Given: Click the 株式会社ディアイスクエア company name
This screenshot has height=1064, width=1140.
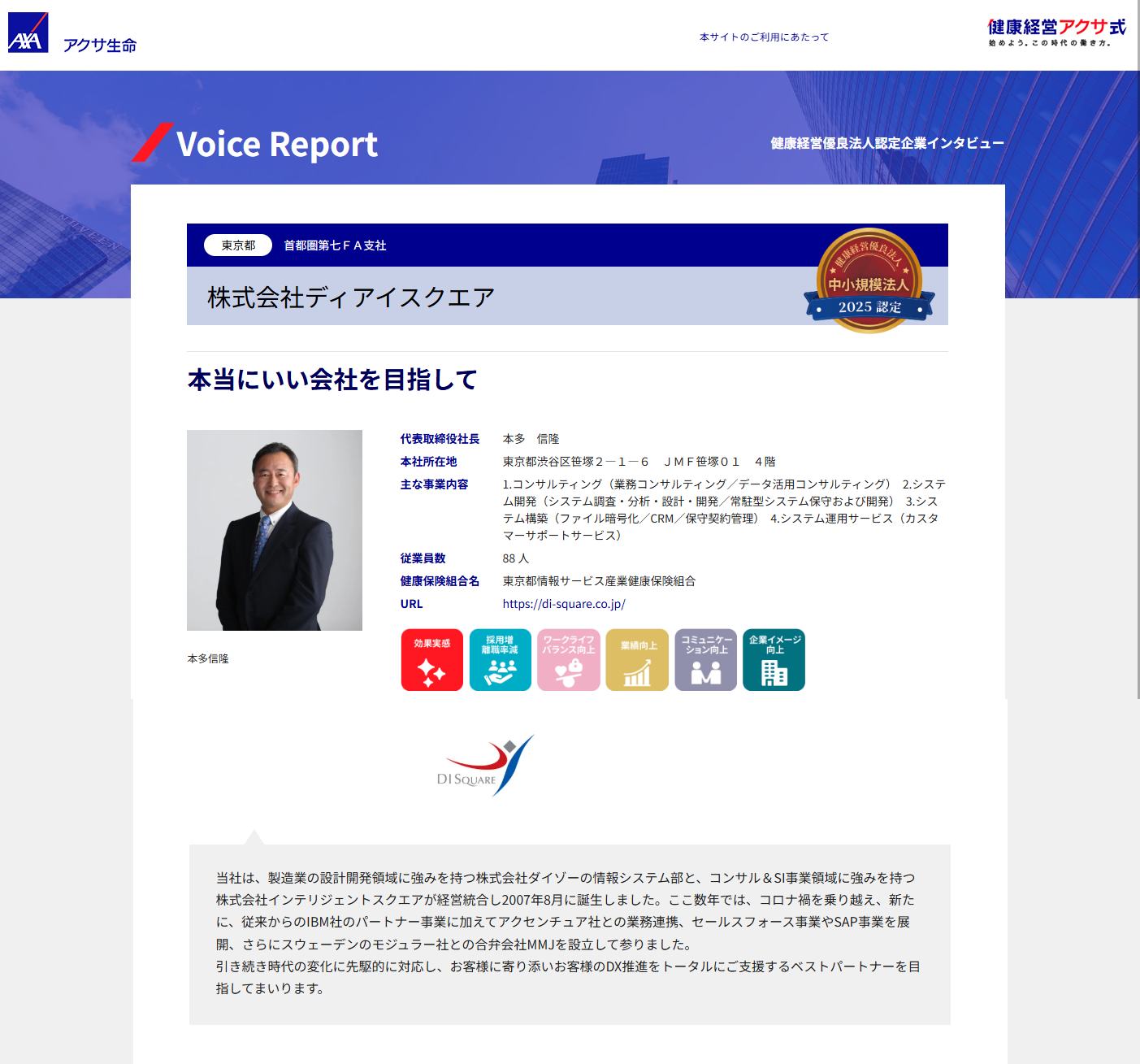Looking at the screenshot, I should 351,297.
